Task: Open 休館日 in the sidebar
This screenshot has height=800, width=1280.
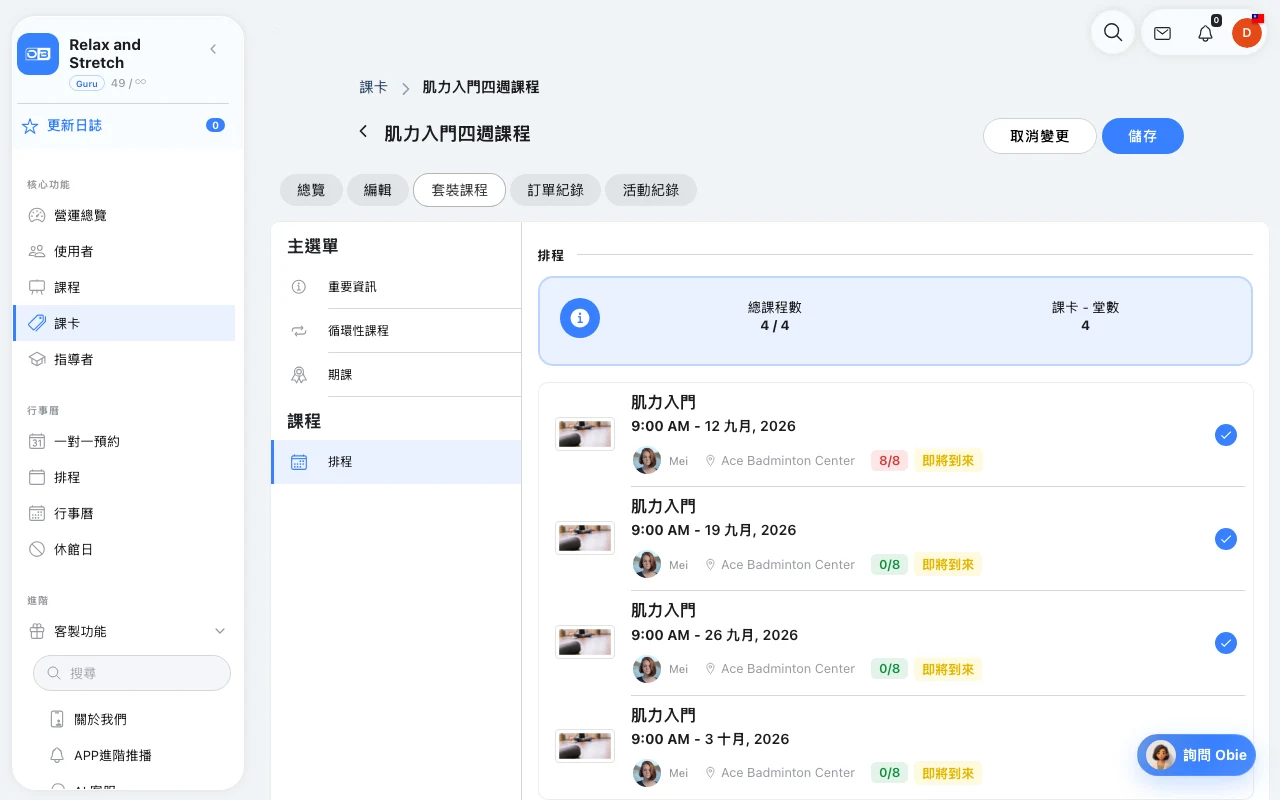Action: (124, 549)
